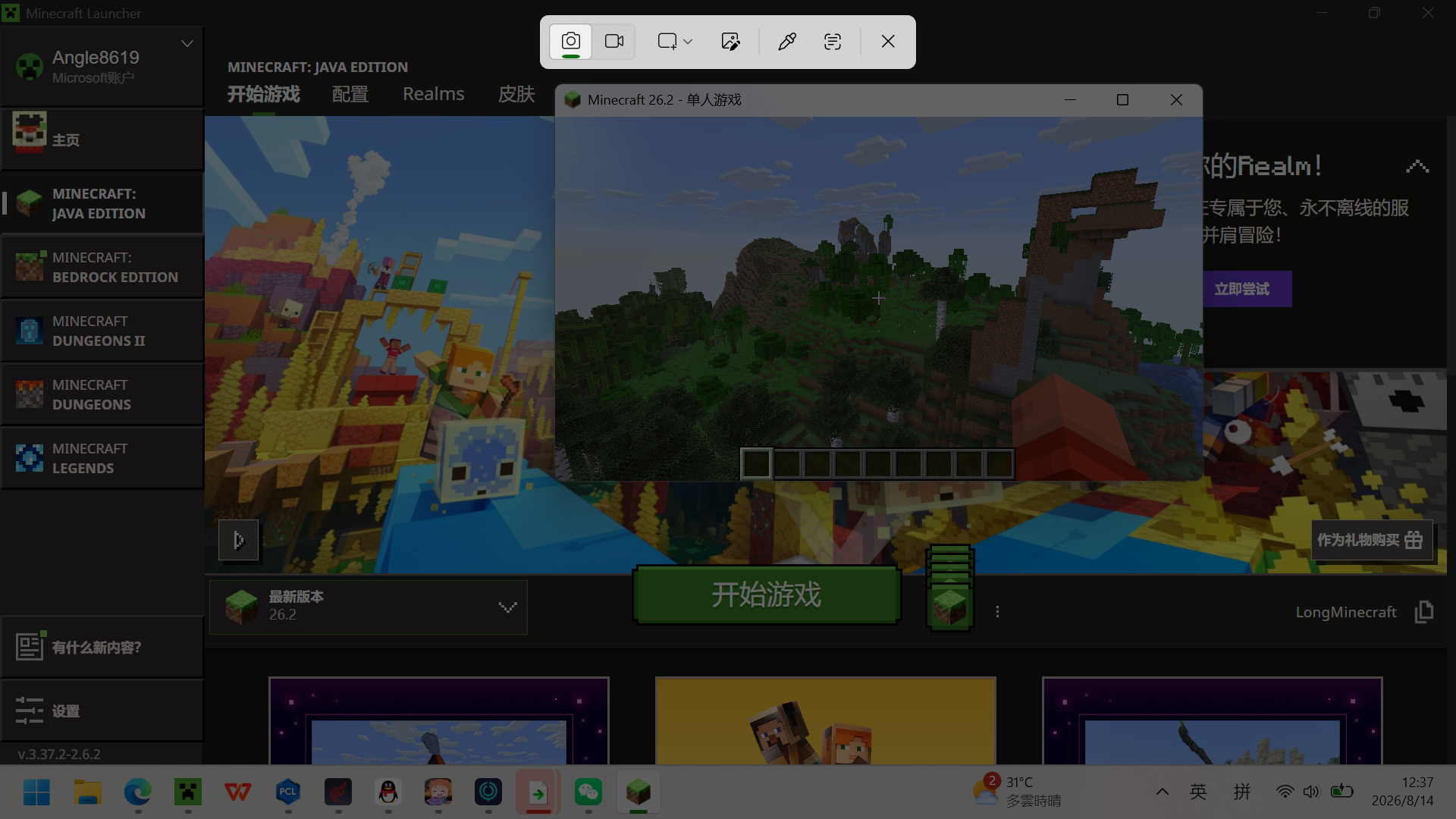This screenshot has height=819, width=1456.
Task: Click the Java Edition grass block sidebar icon
Action: (x=30, y=203)
